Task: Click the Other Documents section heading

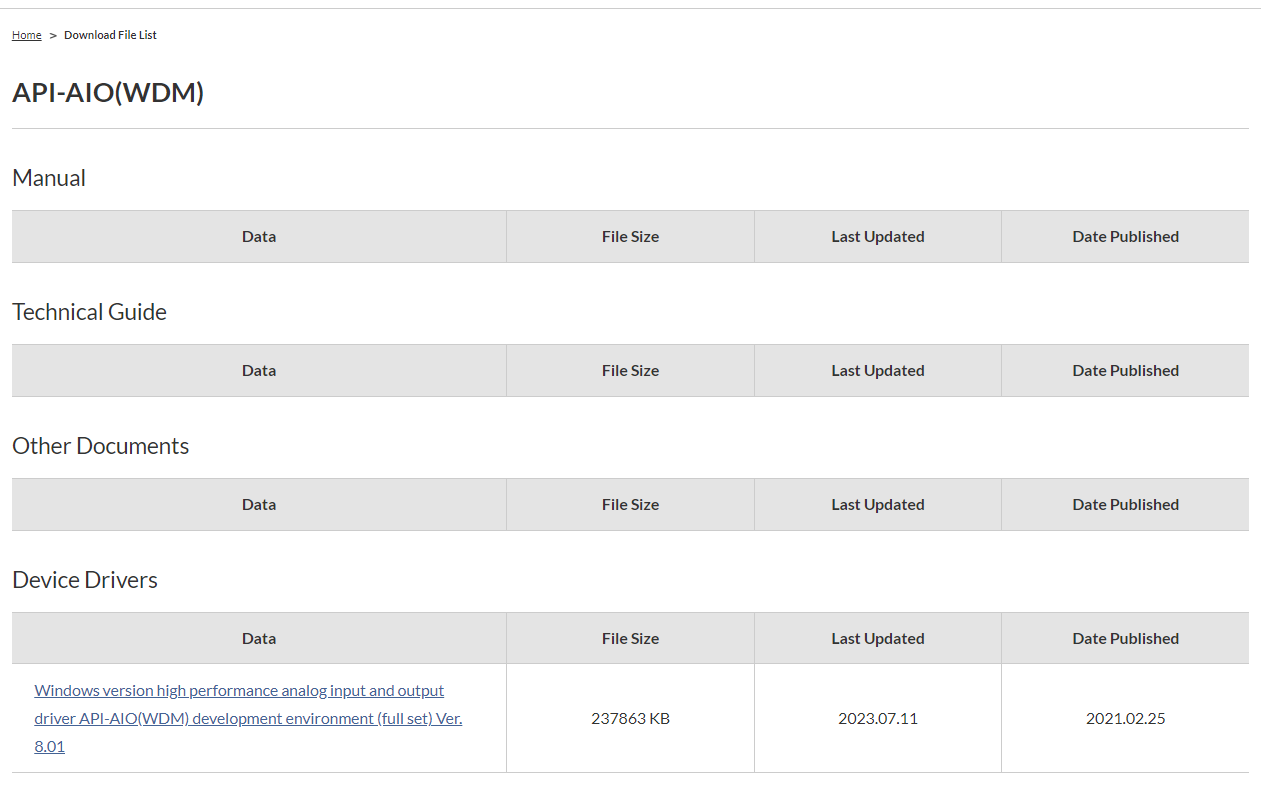Action: click(x=100, y=446)
